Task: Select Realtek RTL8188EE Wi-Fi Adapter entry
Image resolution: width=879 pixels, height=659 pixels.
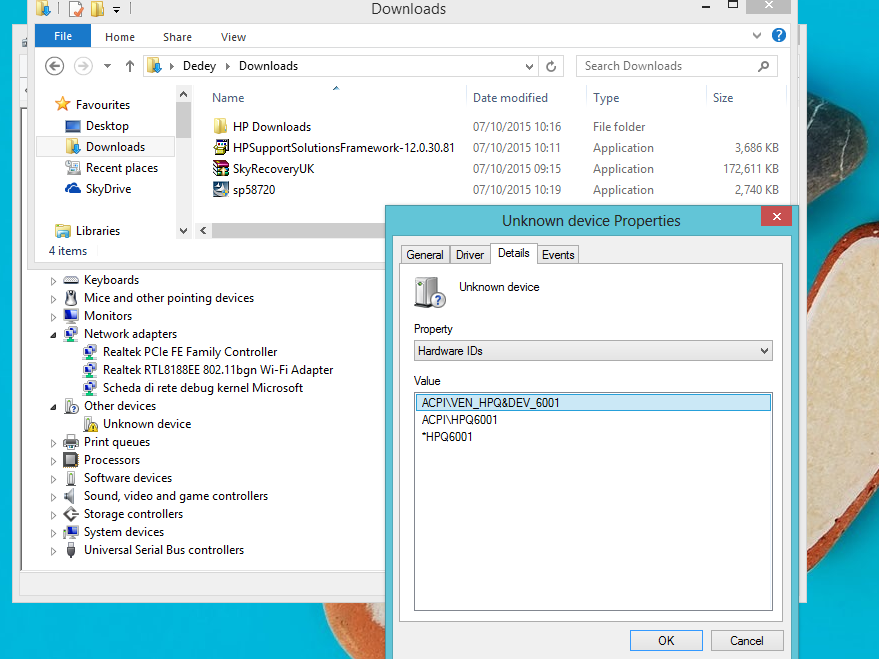Action: [218, 370]
